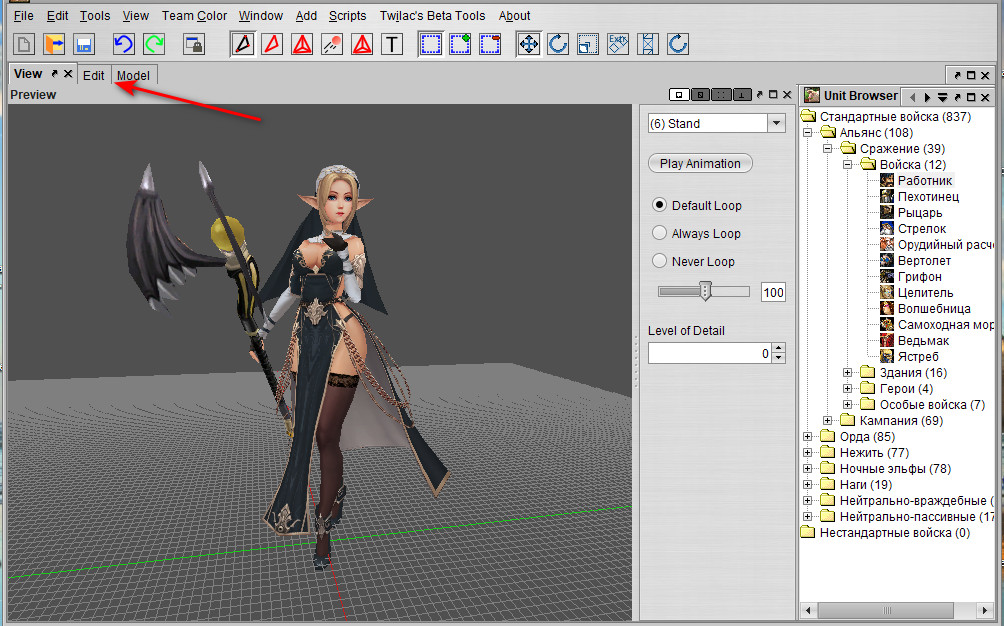This screenshot has height=626, width=1004.
Task: Click the animation speed slider handle
Action: [705, 291]
